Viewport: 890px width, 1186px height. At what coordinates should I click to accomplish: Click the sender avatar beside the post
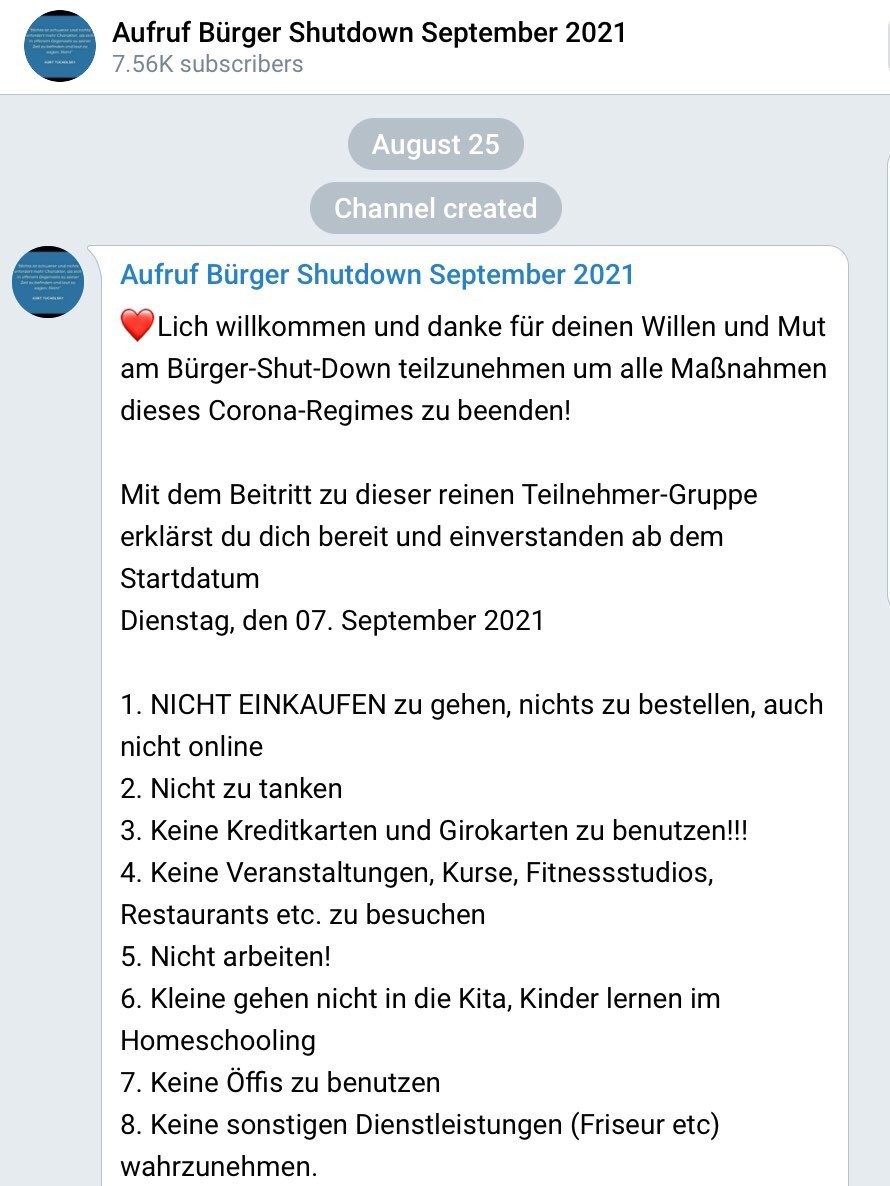pyautogui.click(x=48, y=282)
